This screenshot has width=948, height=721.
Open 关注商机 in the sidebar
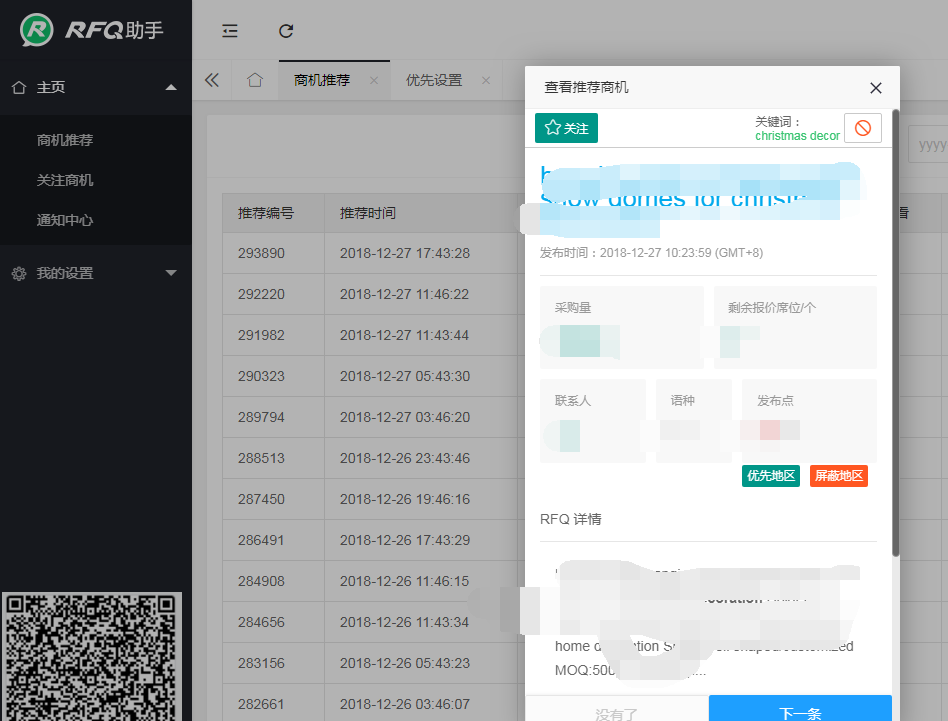tap(65, 180)
